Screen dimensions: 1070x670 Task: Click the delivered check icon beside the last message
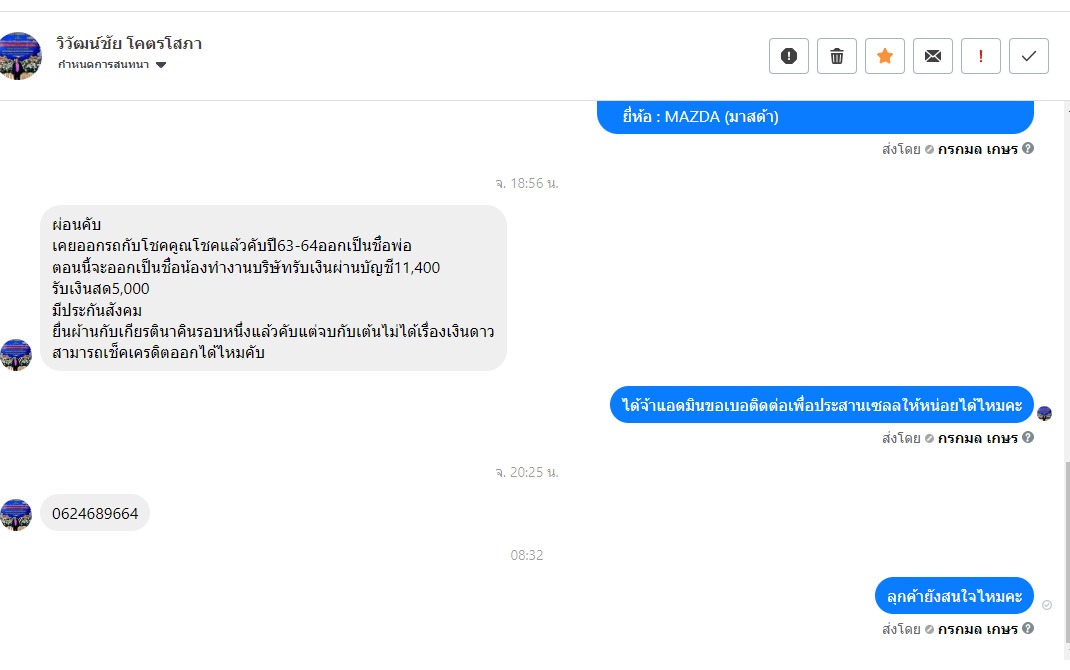tap(1047, 605)
